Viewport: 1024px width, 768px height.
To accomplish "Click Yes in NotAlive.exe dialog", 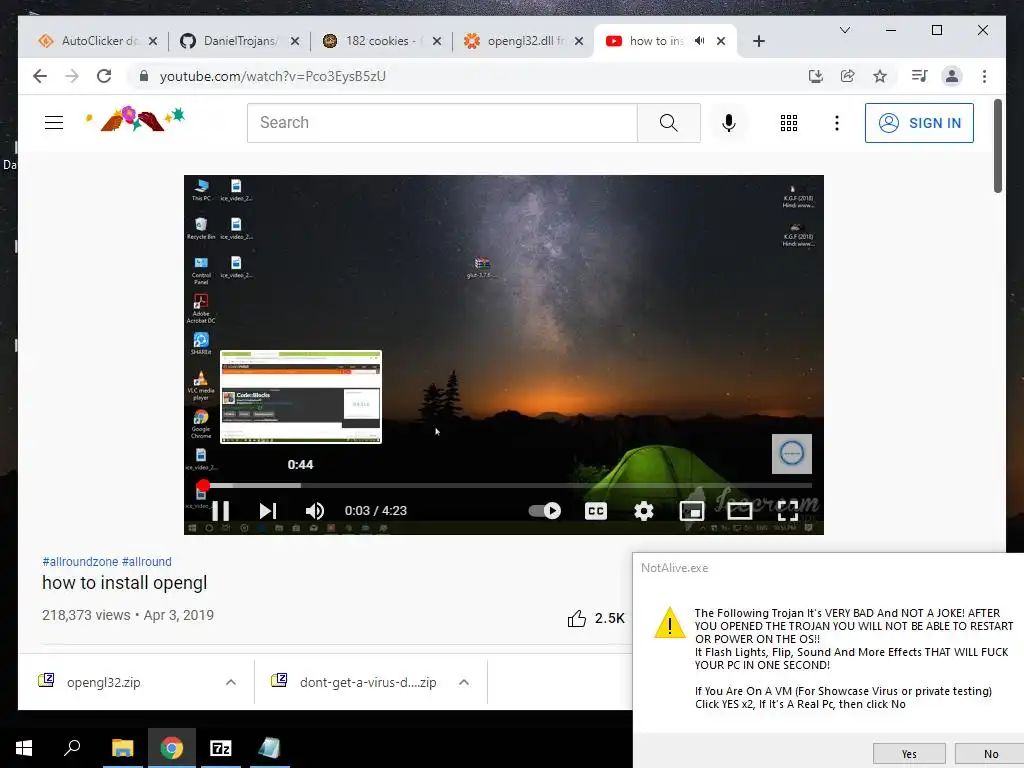I will [909, 754].
